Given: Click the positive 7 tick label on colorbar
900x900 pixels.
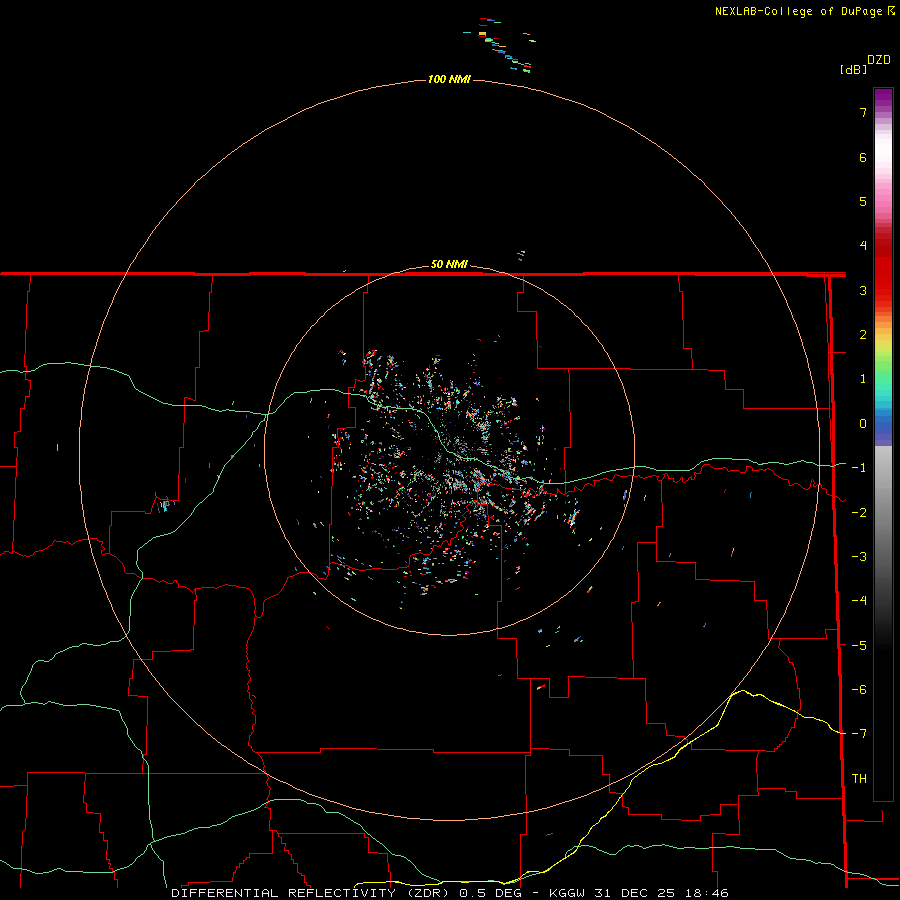Looking at the screenshot, I should 863,112.
